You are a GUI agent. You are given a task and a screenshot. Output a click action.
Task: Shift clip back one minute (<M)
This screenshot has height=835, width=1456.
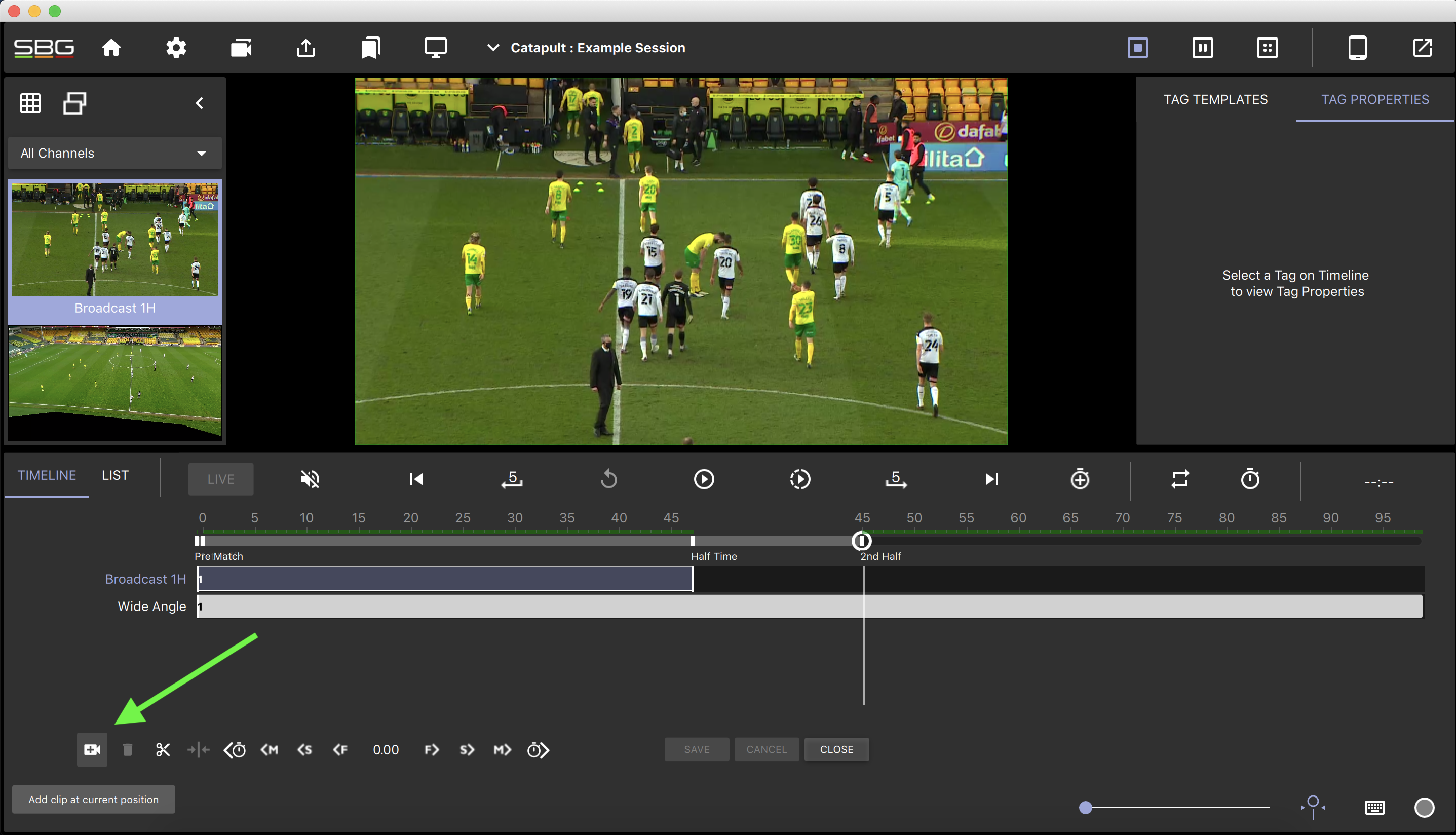click(x=270, y=749)
